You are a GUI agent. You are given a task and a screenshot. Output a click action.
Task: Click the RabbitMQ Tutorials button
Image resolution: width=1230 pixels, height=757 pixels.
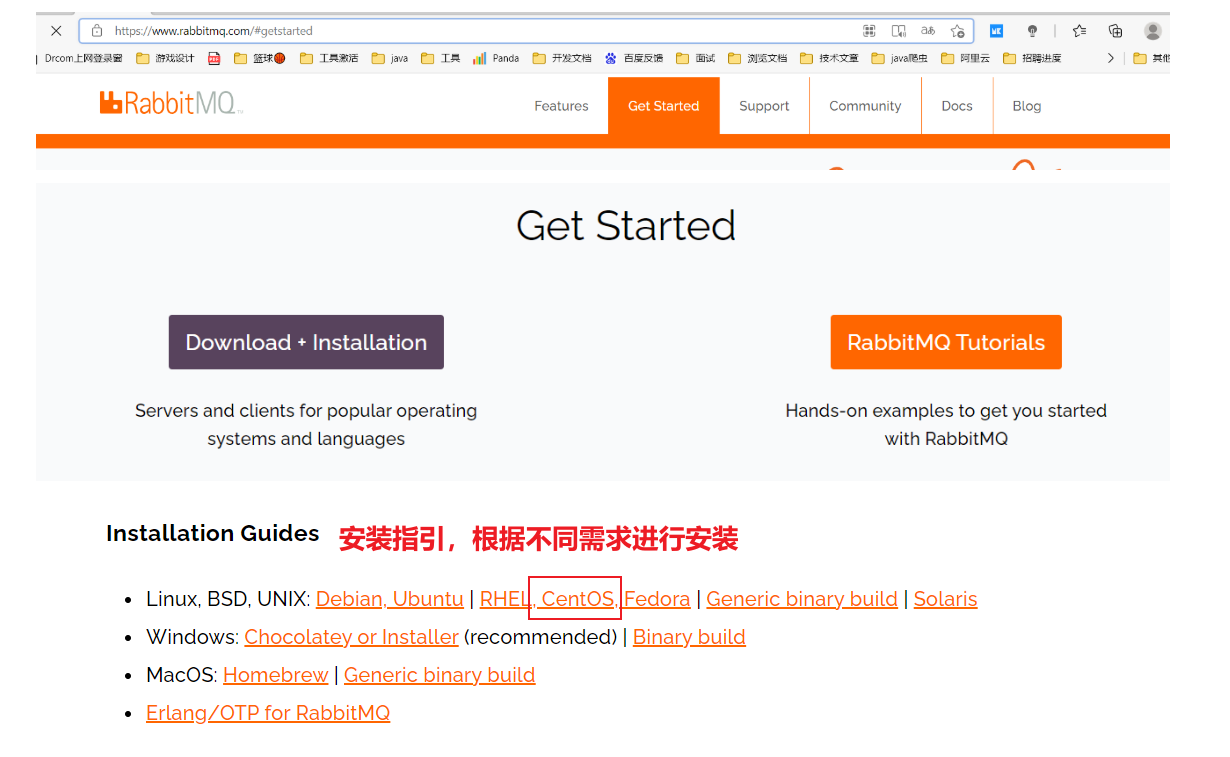(x=946, y=342)
